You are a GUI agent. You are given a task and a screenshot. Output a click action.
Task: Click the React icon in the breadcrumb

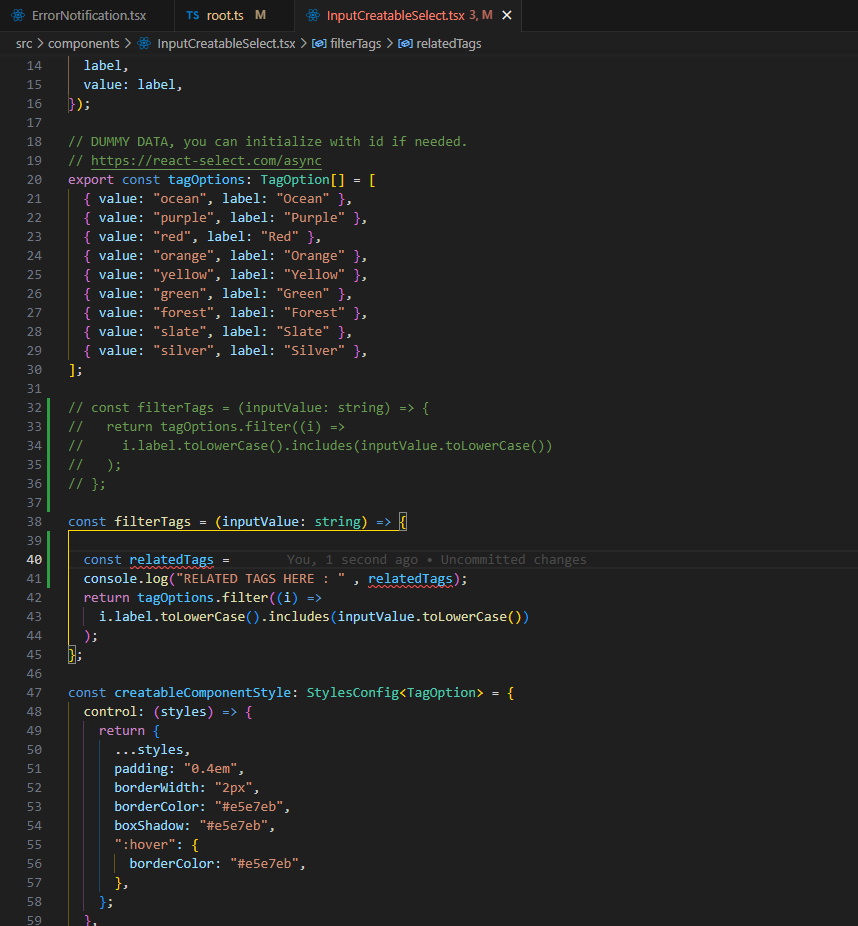pyautogui.click(x=144, y=44)
